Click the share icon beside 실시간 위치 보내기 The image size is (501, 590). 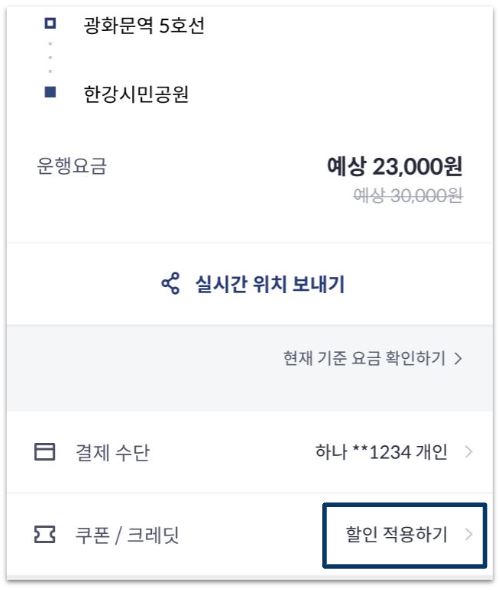171,284
